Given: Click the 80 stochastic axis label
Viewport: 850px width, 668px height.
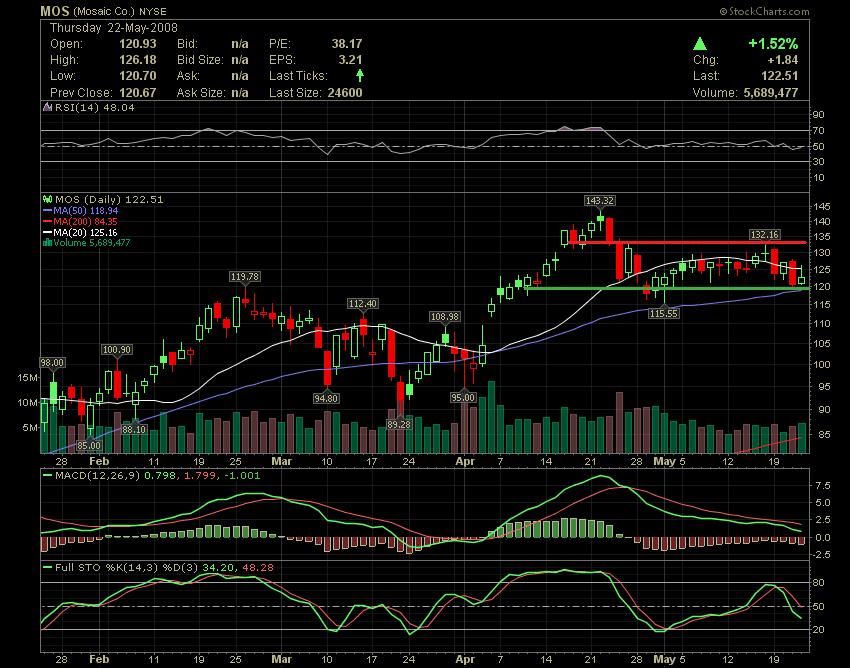Looking at the screenshot, I should (819, 583).
